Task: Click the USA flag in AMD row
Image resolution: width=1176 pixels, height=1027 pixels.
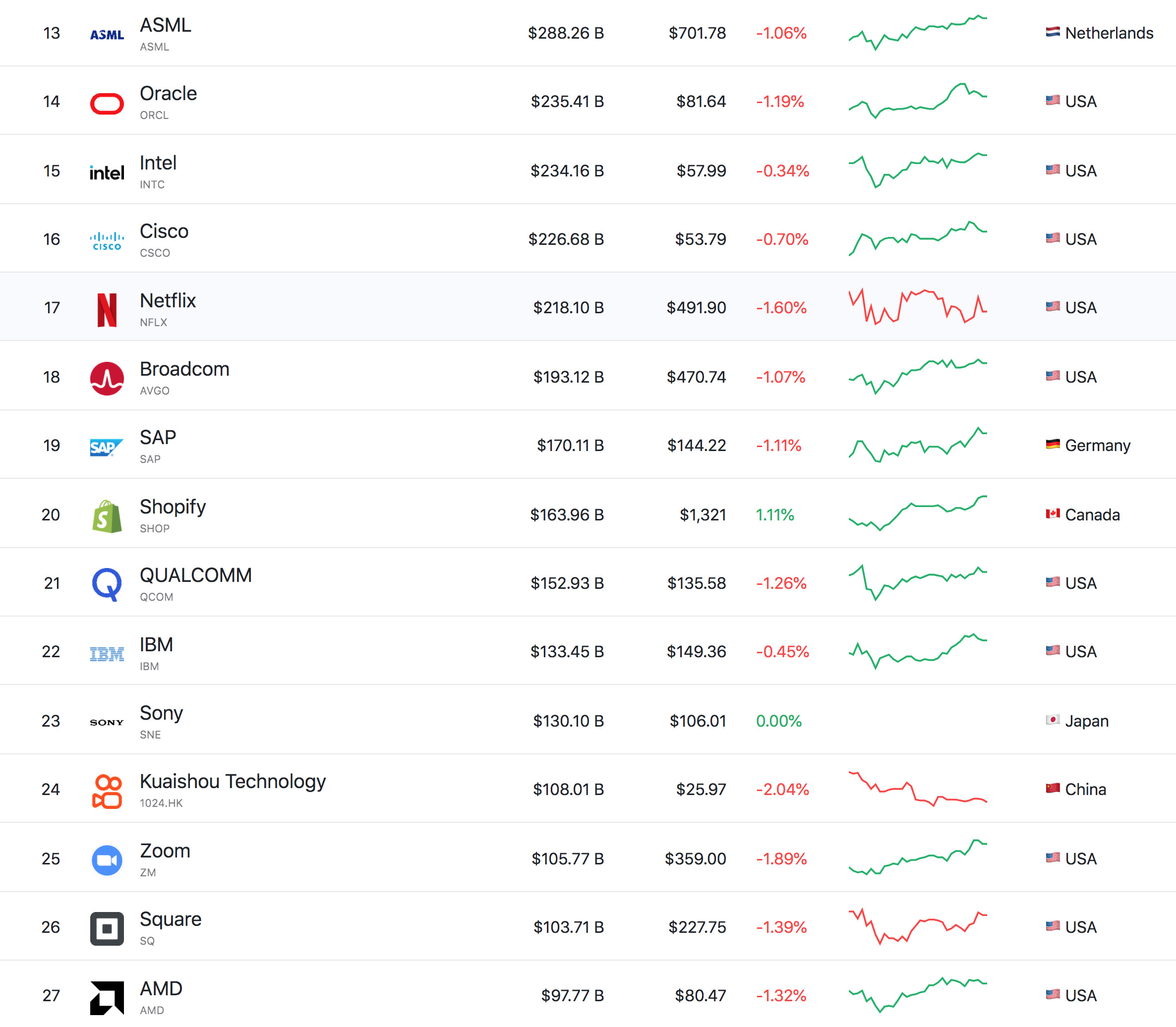Action: (x=1053, y=994)
